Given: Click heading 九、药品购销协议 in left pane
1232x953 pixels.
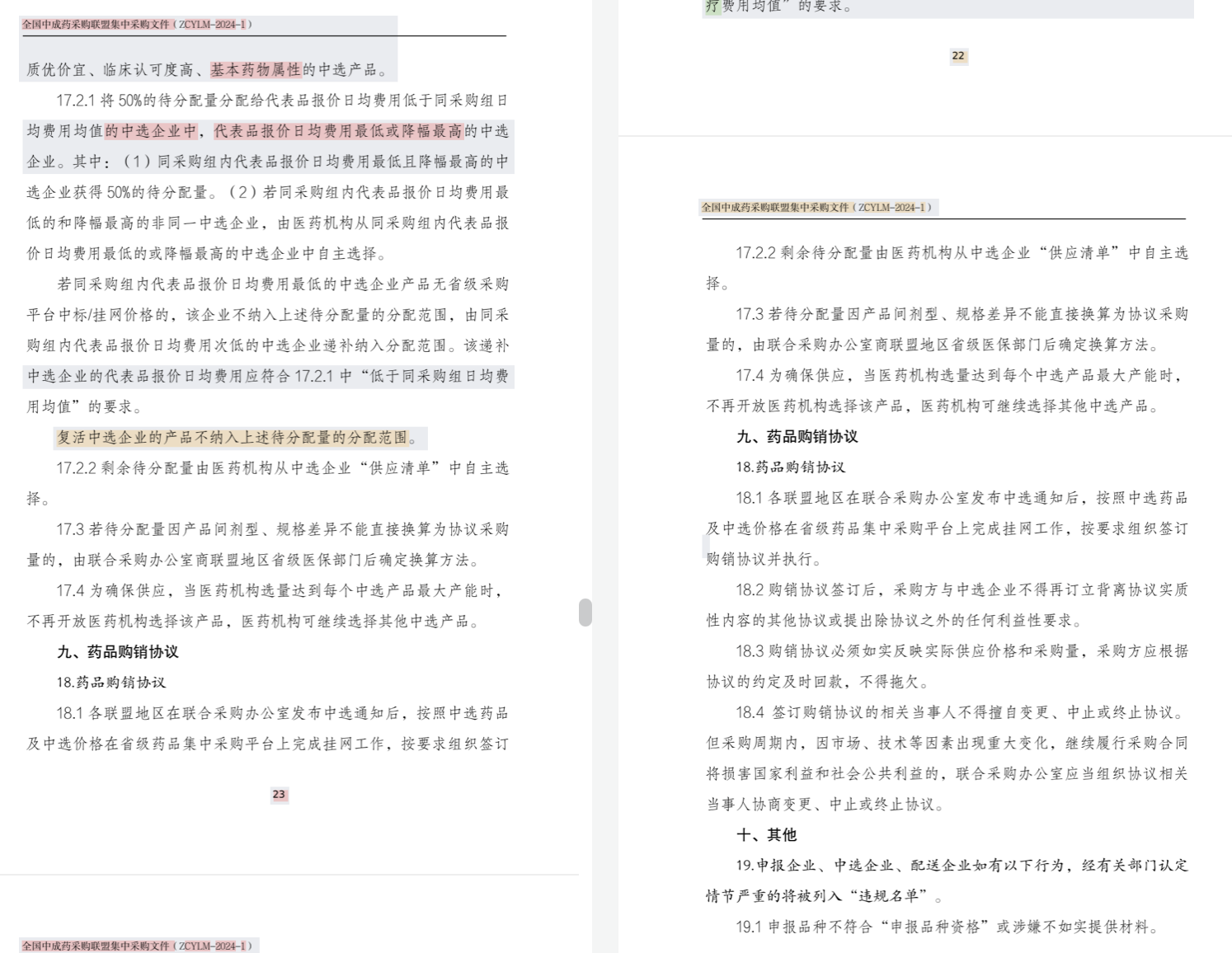Looking at the screenshot, I should click(117, 652).
